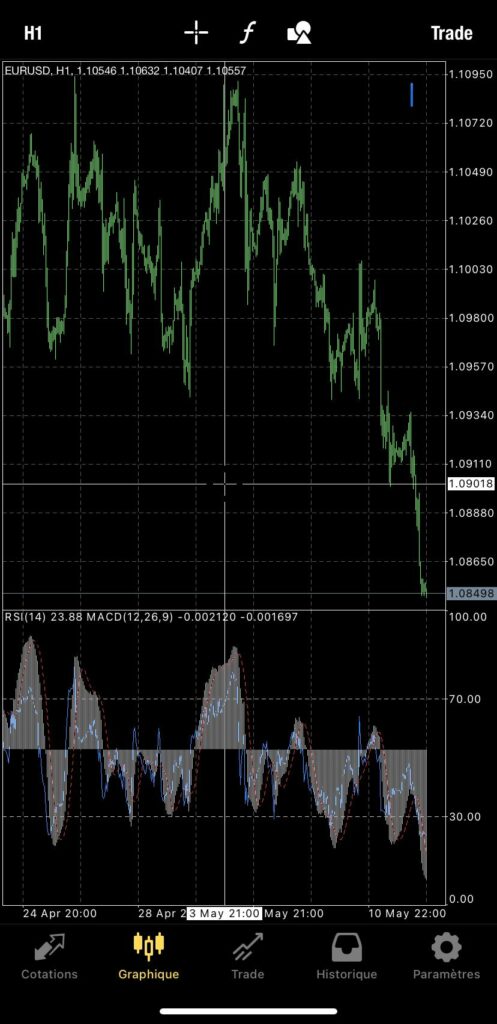This screenshot has height=1024, width=497.
Task: Click the current price label 1.08498
Action: pyautogui.click(x=471, y=594)
